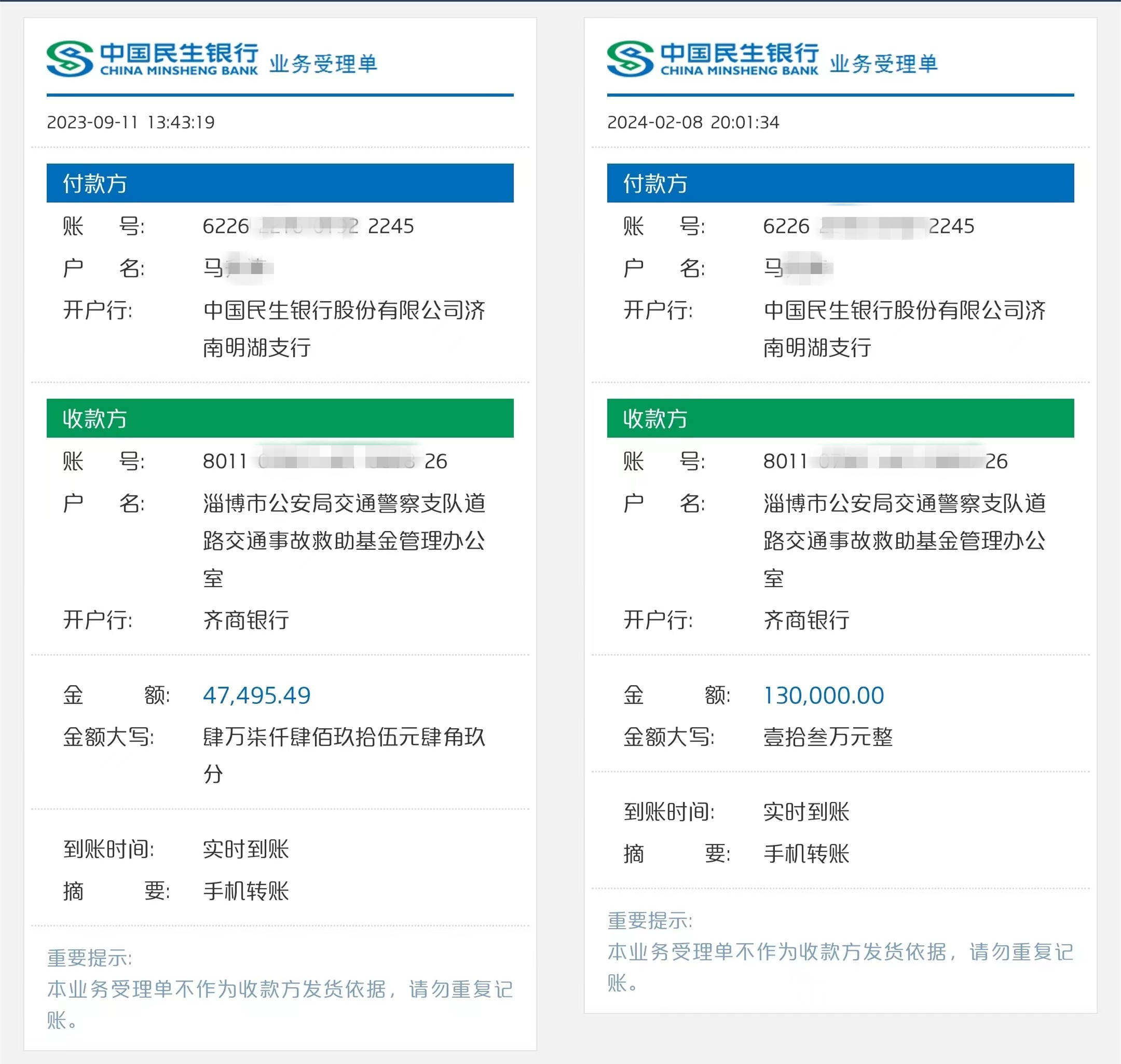The height and width of the screenshot is (1064, 1121).
Task: Click payer name 马 on left receipt
Action: pos(238,267)
